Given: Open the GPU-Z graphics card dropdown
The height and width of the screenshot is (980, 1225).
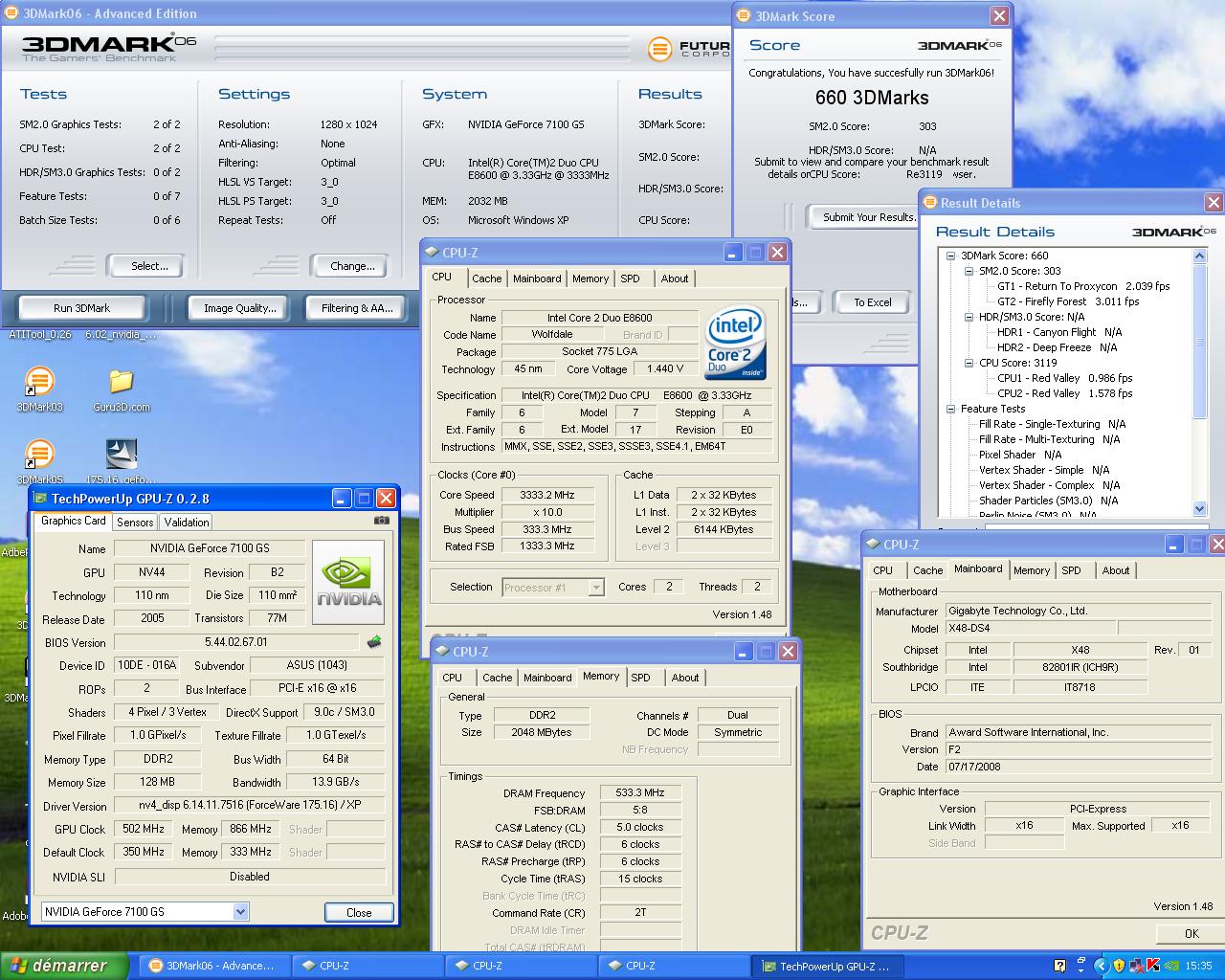Looking at the screenshot, I should [x=240, y=912].
